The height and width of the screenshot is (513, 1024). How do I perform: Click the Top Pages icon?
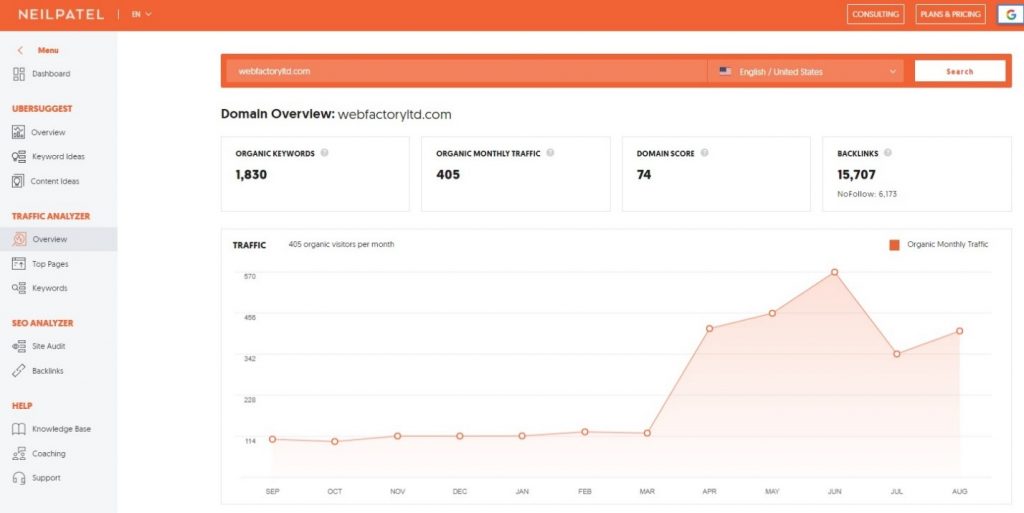(x=19, y=264)
